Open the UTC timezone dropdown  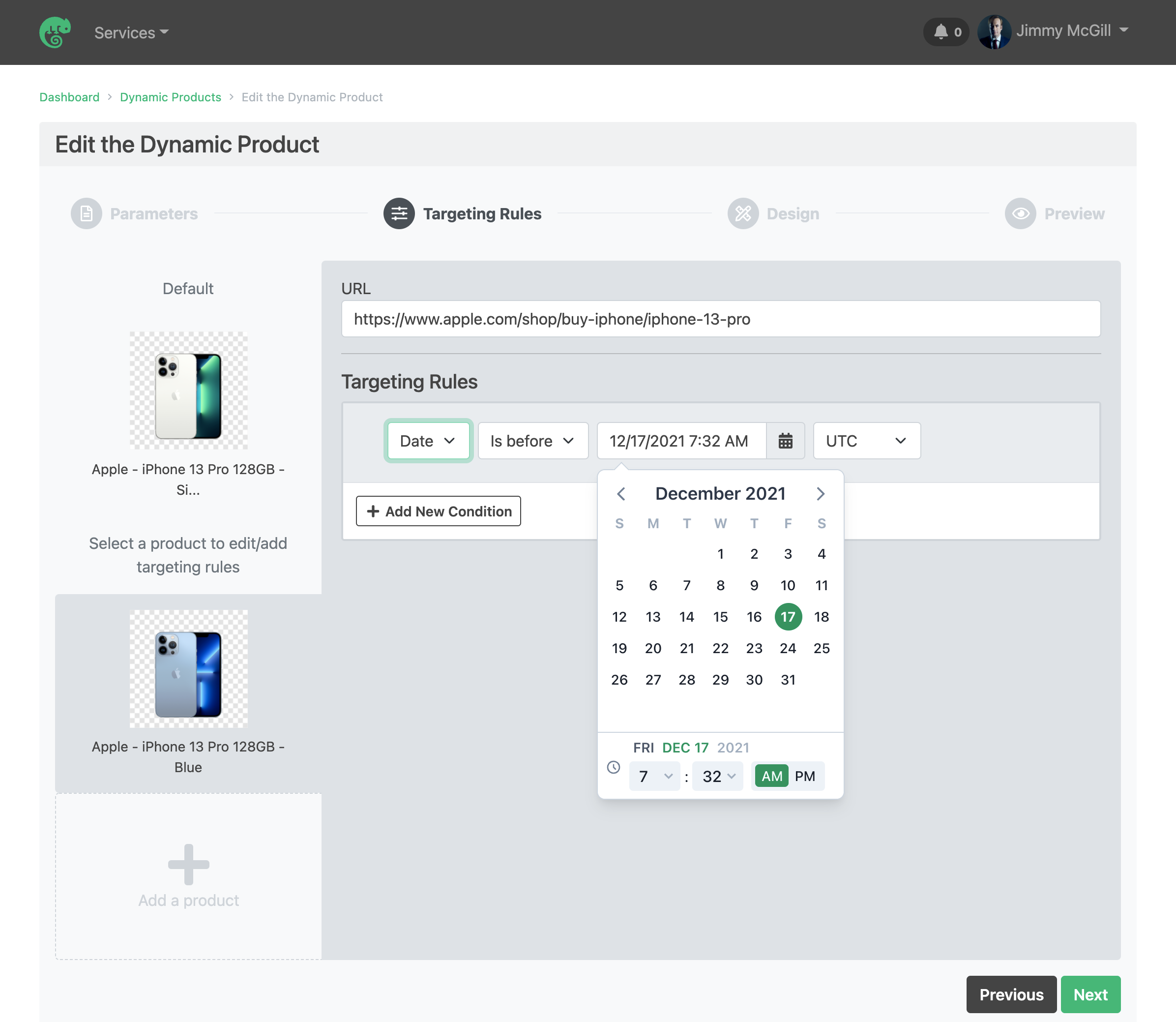point(866,441)
